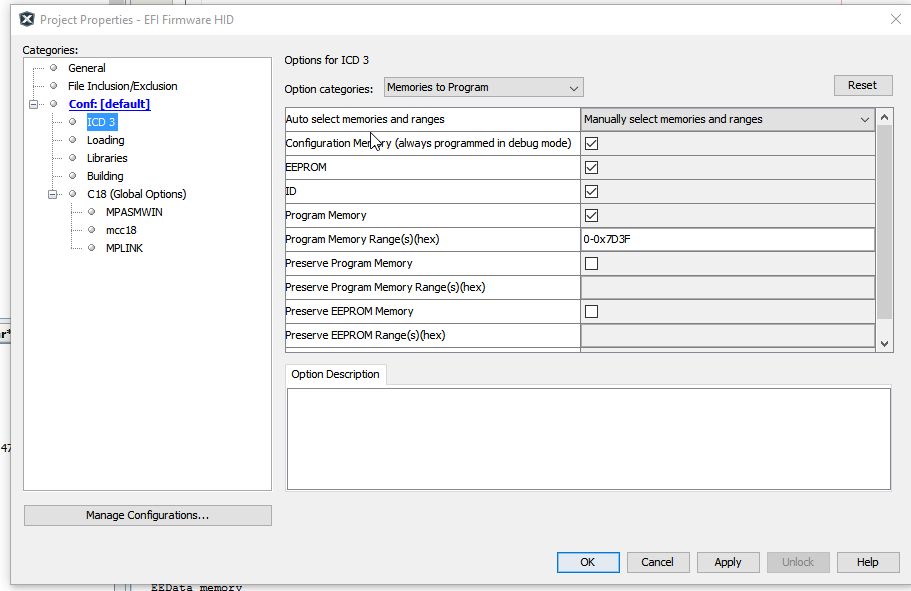Click the Preserve Program Memory Range(s) field
Image resolution: width=911 pixels, height=591 pixels.
[x=727, y=288]
